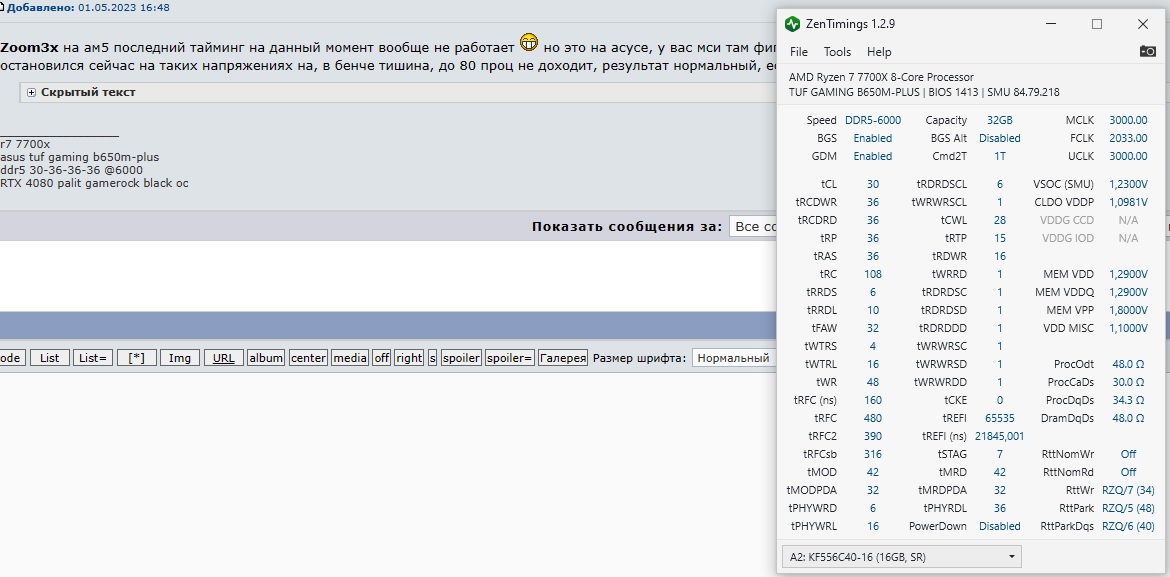Open the Help menu in ZenTimings
1170x577 pixels.
point(879,52)
